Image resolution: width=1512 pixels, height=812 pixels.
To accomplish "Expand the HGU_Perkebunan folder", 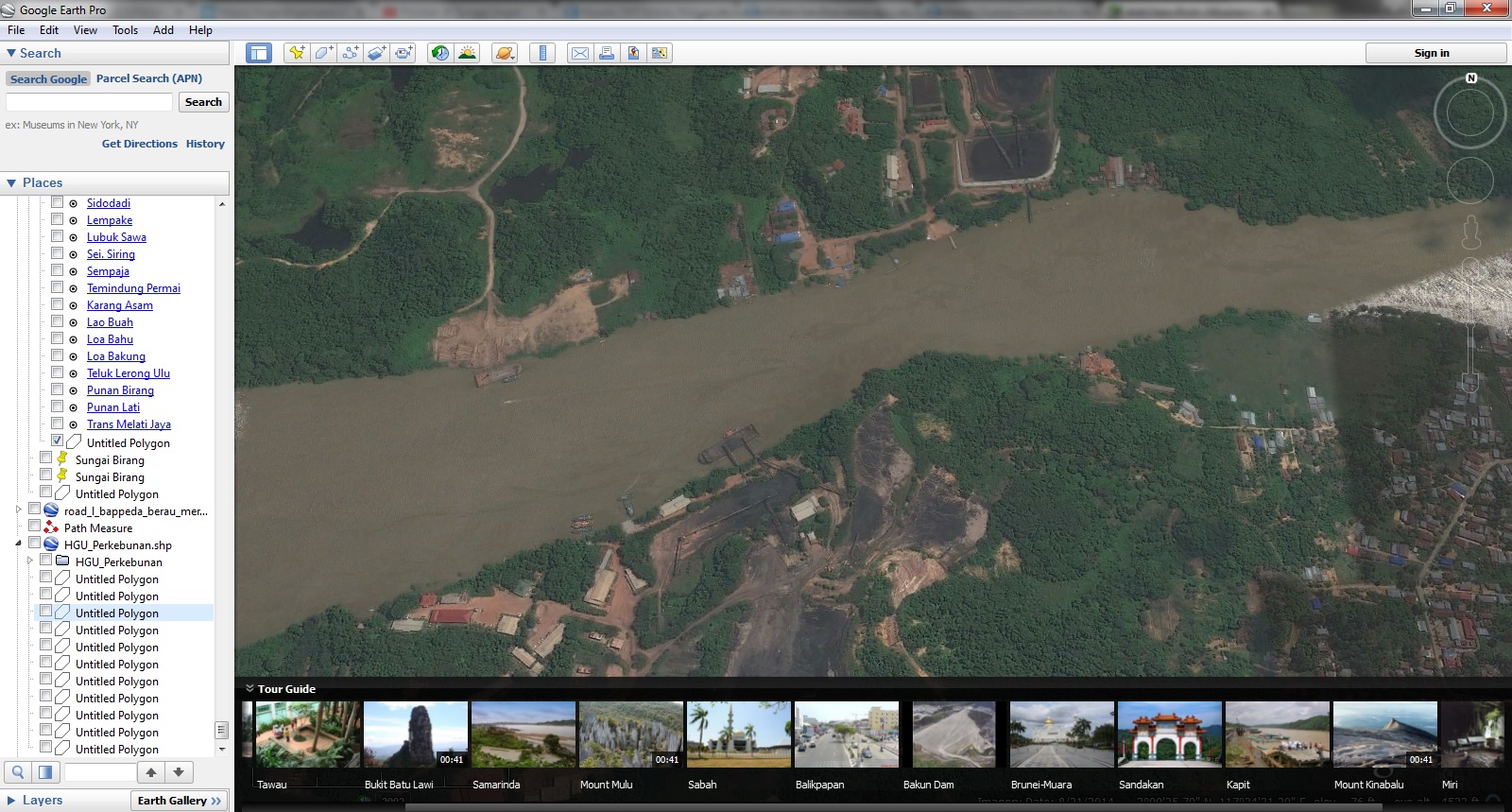I will tap(30, 561).
